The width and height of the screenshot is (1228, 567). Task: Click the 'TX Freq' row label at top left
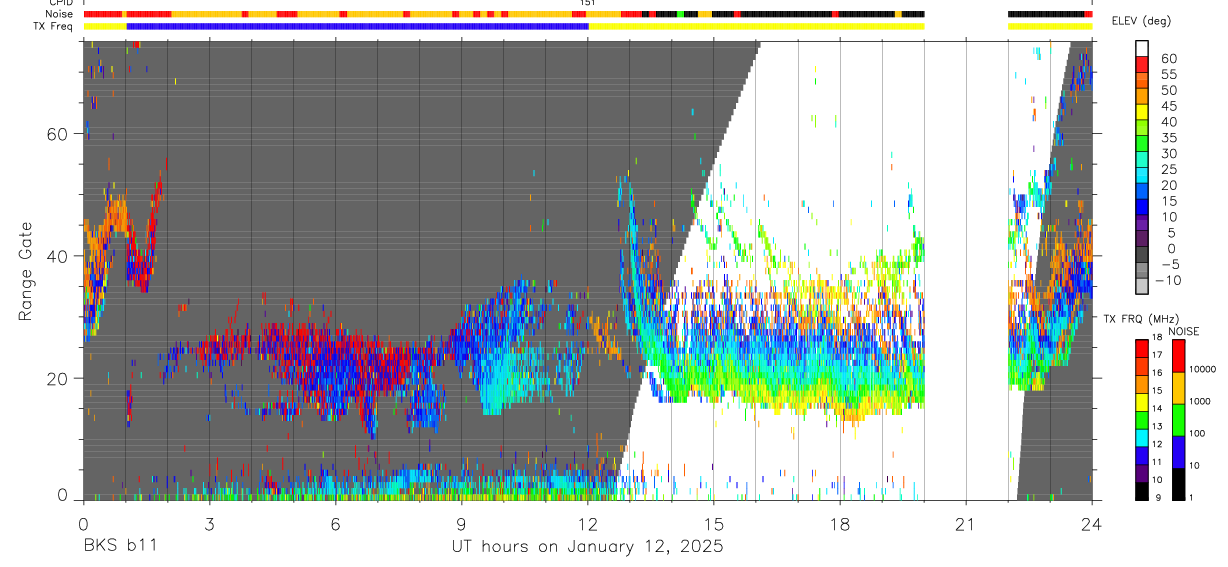tap(54, 26)
